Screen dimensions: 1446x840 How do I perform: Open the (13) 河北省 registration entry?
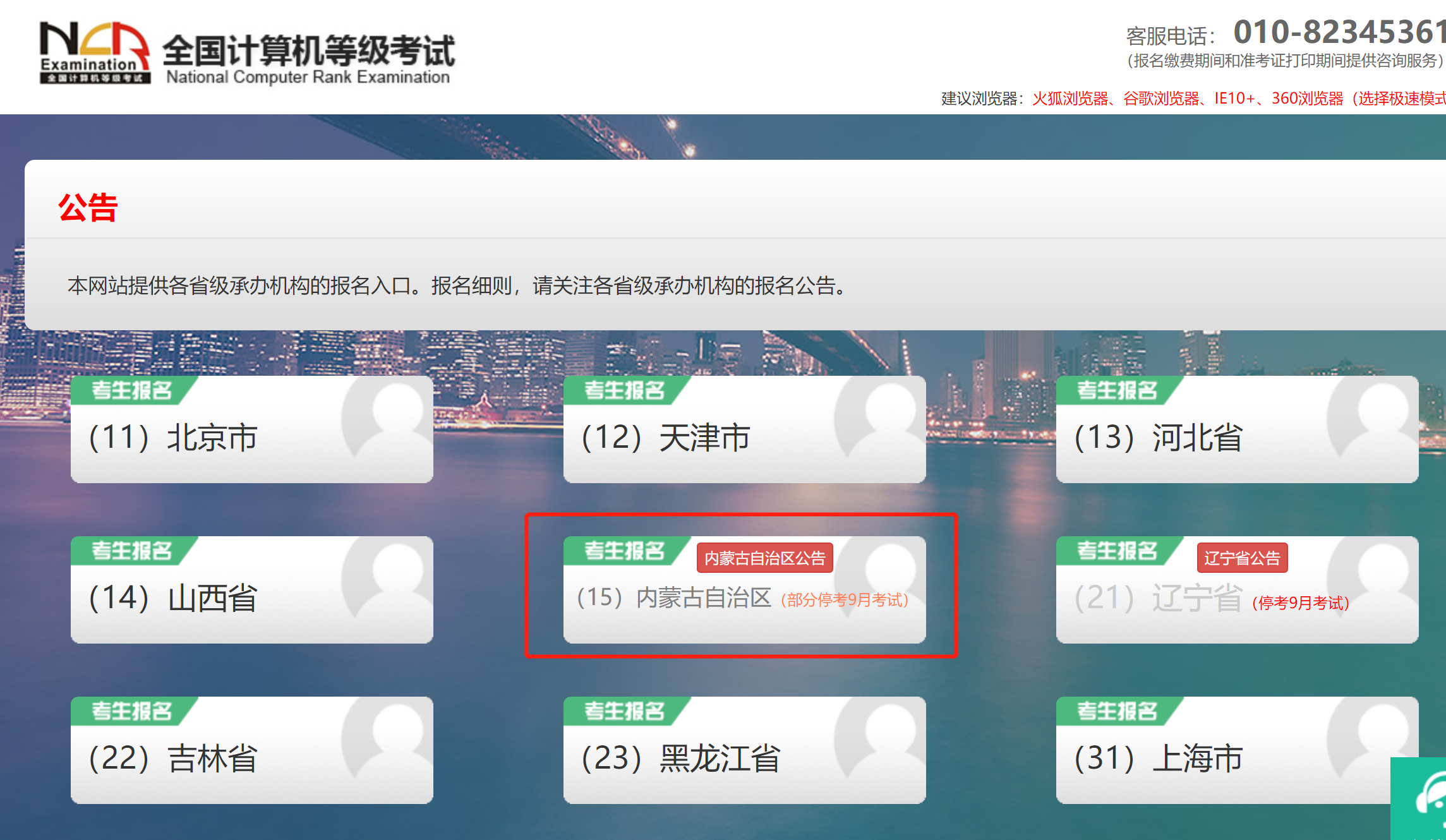(x=1159, y=438)
